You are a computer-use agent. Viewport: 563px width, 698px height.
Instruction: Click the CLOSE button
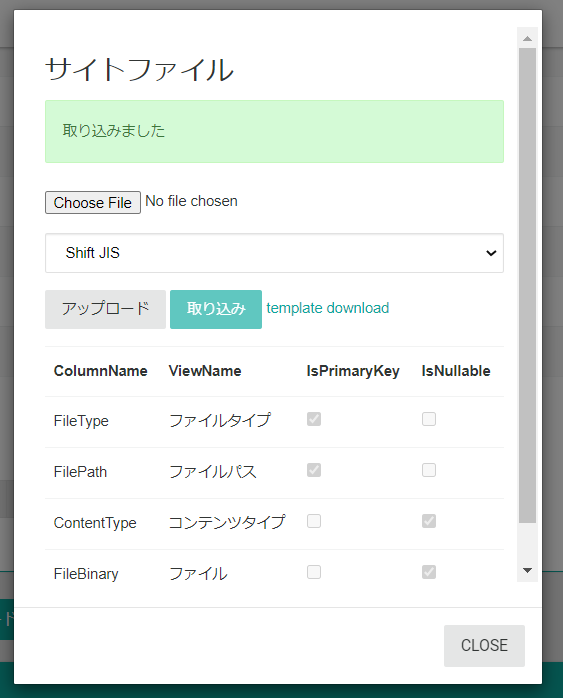[484, 645]
